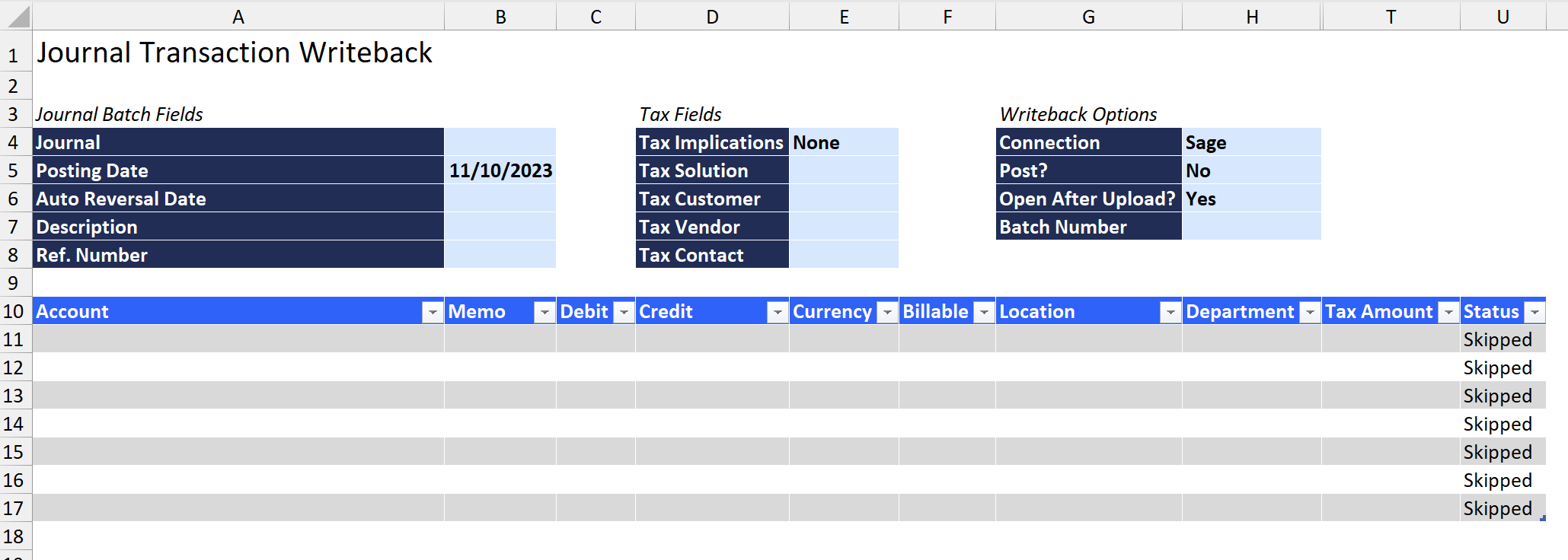Open the Credit column filter dropdown

point(778,312)
